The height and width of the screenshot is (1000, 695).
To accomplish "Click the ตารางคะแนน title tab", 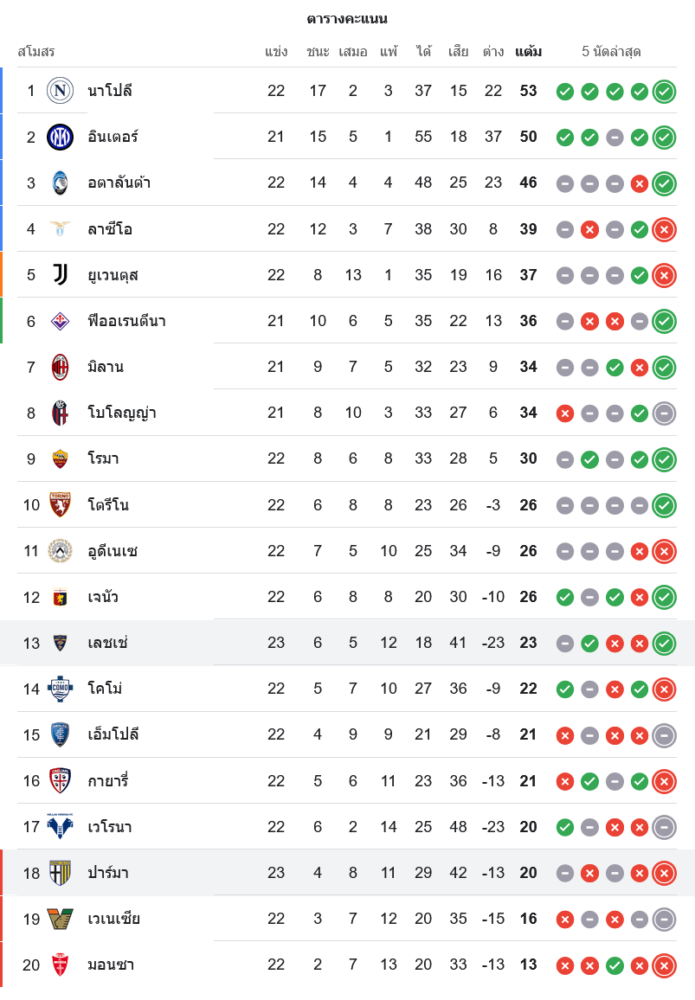I will pos(347,19).
